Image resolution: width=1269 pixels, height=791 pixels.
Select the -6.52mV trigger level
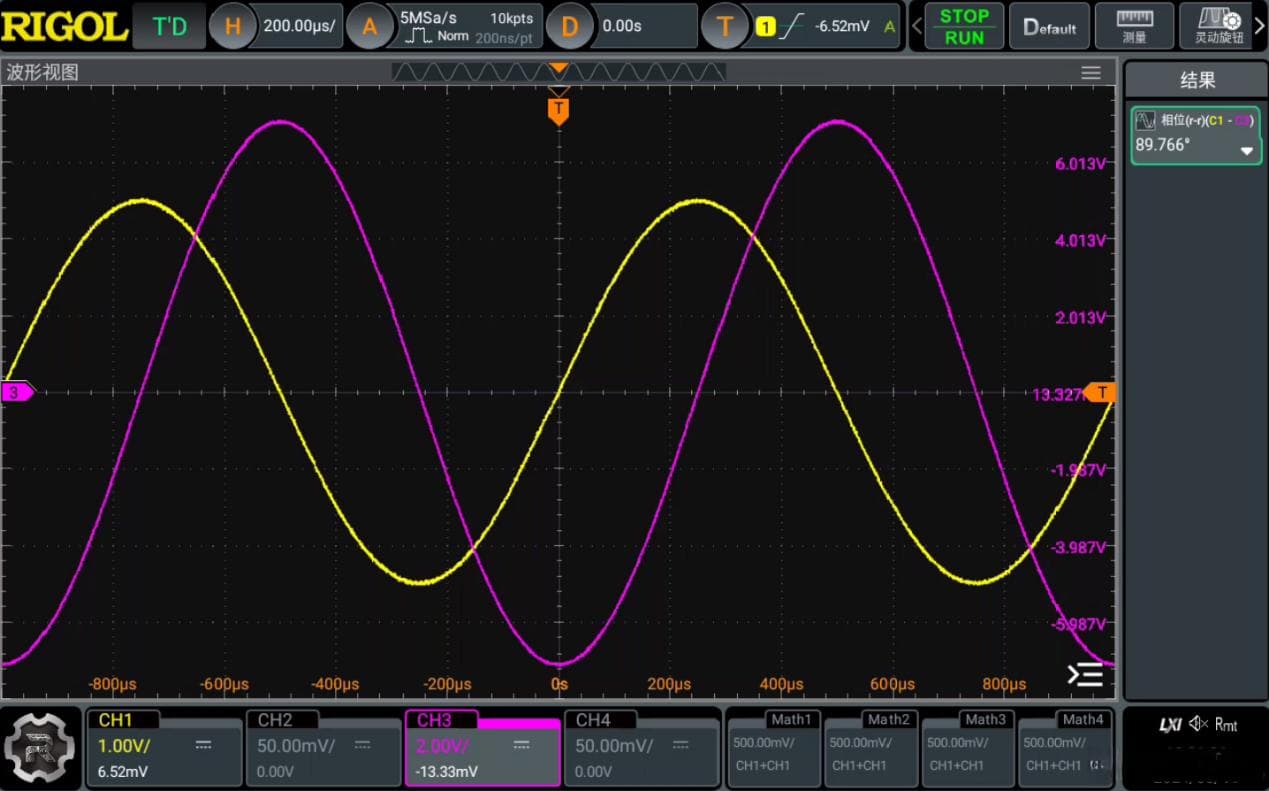tap(842, 27)
